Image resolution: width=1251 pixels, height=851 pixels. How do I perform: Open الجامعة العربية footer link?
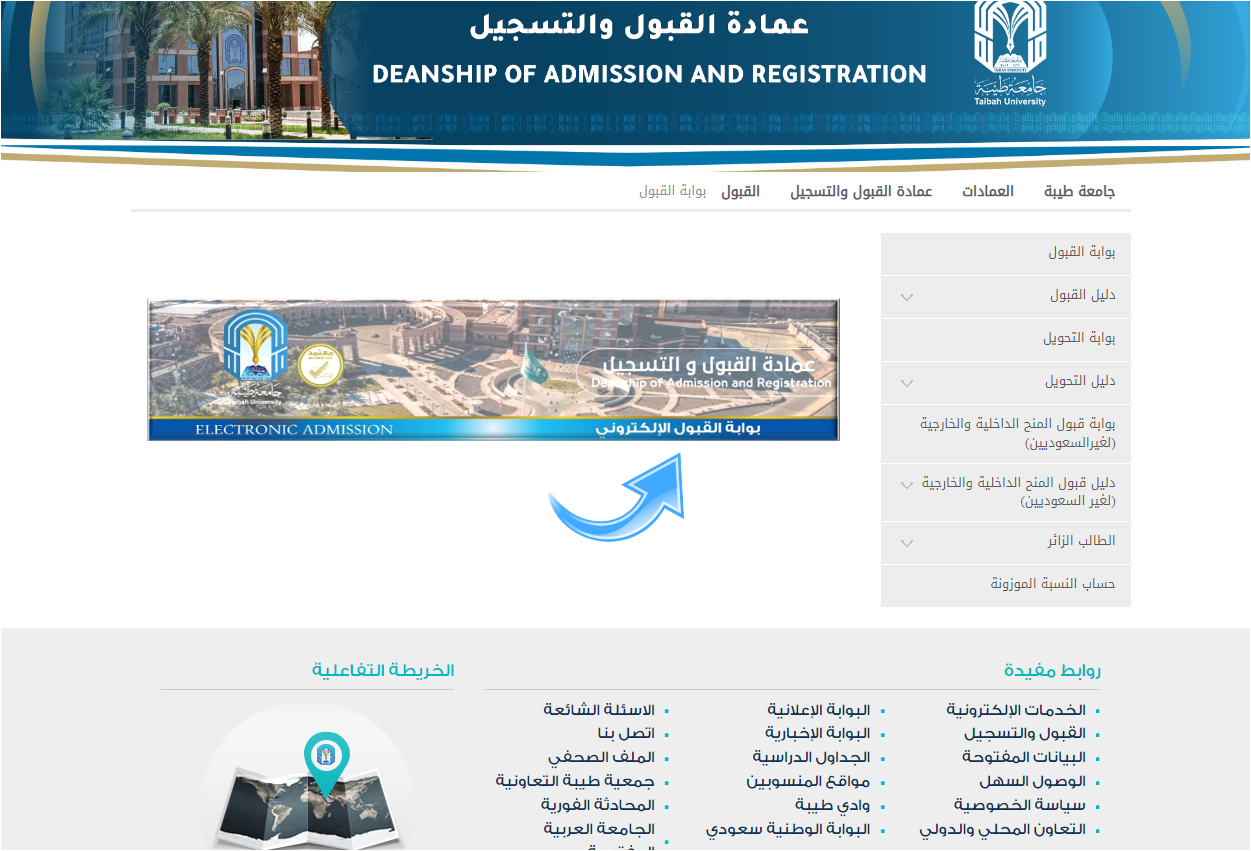[x=599, y=830]
